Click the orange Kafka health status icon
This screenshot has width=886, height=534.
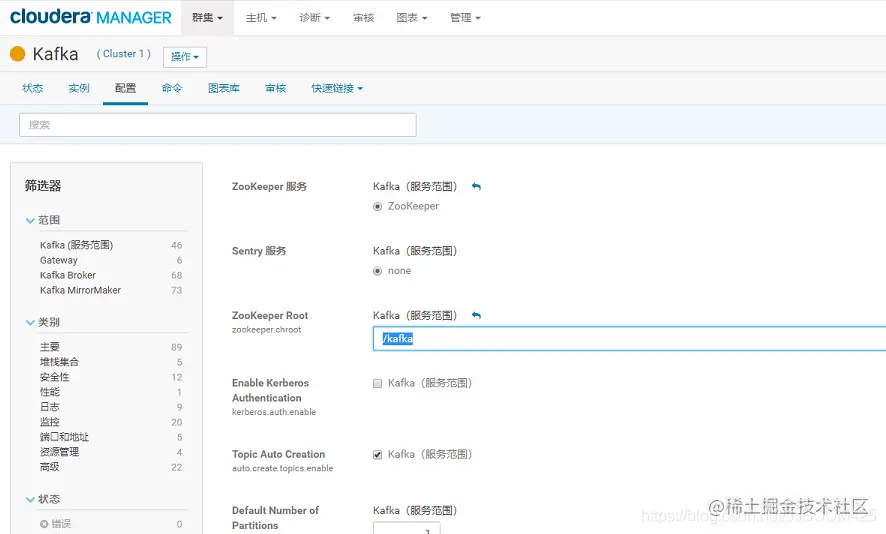(18, 54)
